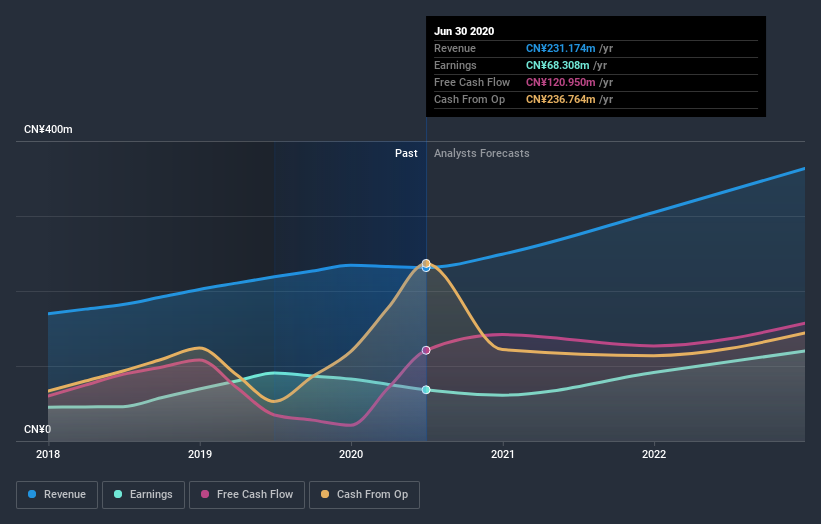This screenshot has height=524, width=821.
Task: Click the 2019 x-axis label
Action: tap(200, 454)
